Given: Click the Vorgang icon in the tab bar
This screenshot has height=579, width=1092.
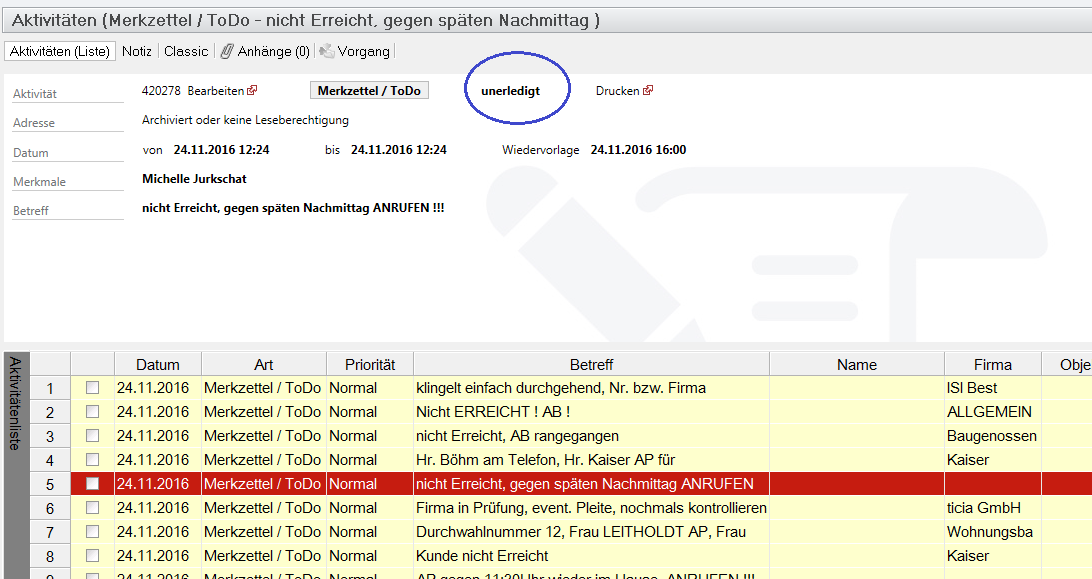Looking at the screenshot, I should click(x=326, y=51).
